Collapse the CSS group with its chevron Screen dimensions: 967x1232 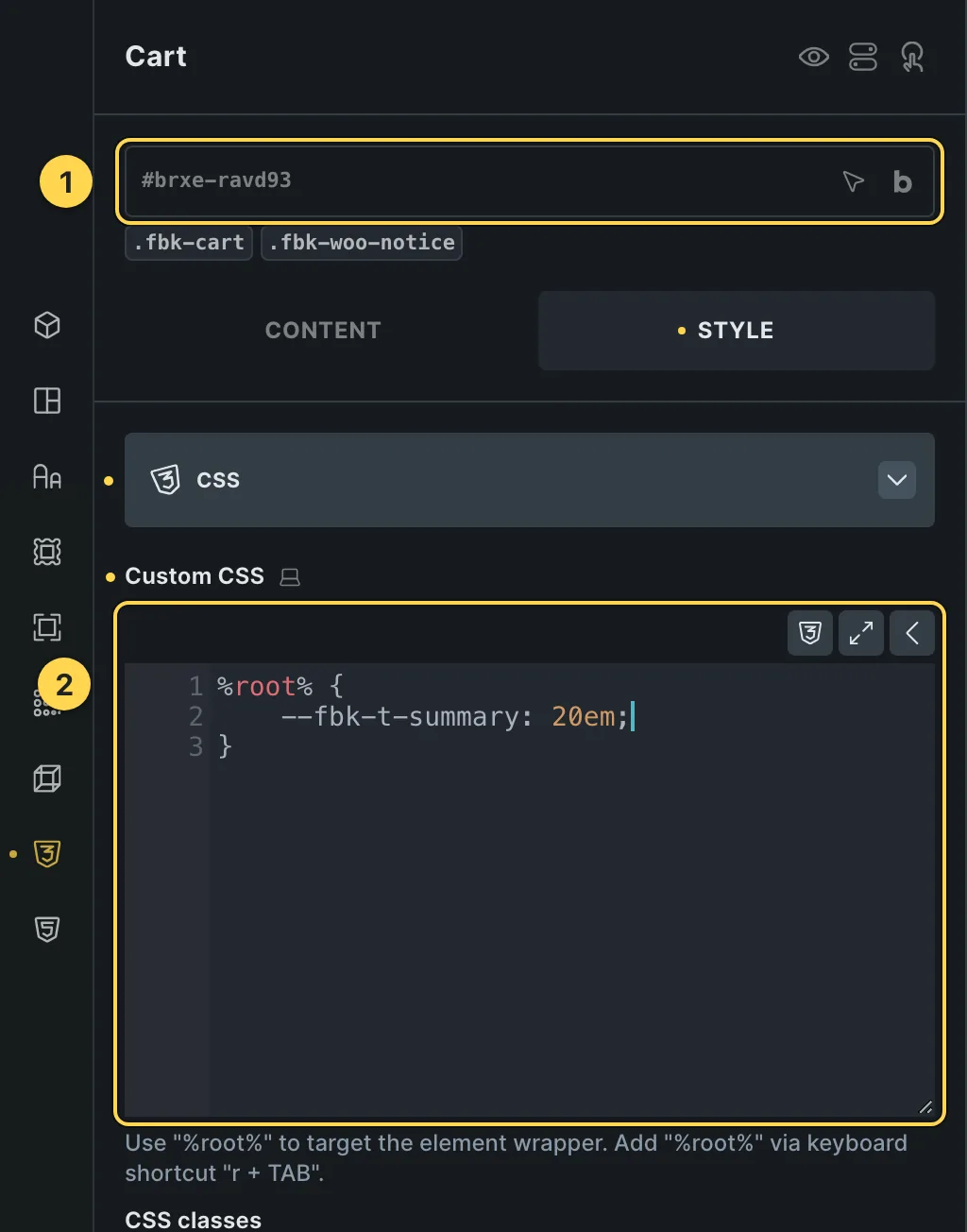point(897,480)
